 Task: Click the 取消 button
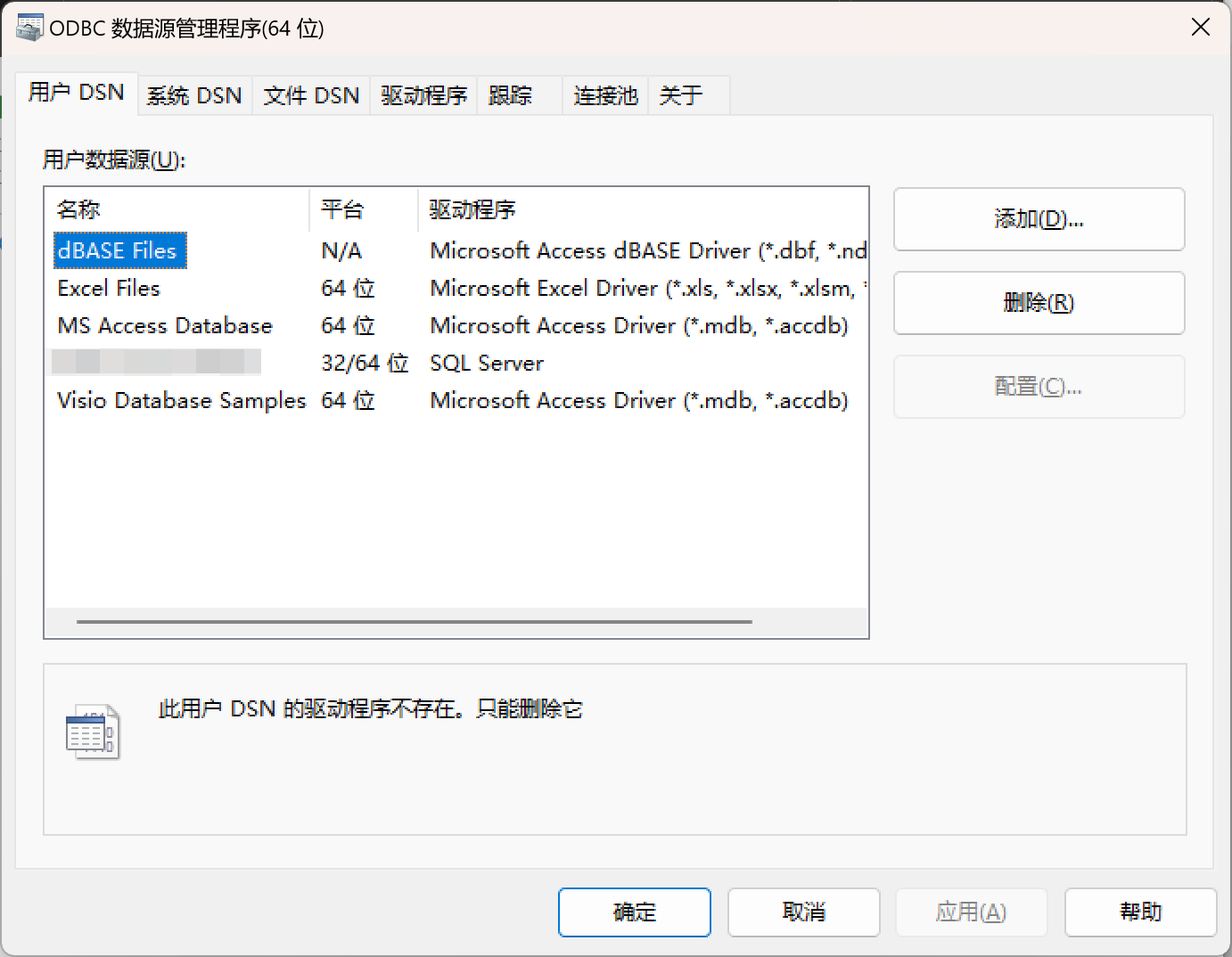click(804, 912)
